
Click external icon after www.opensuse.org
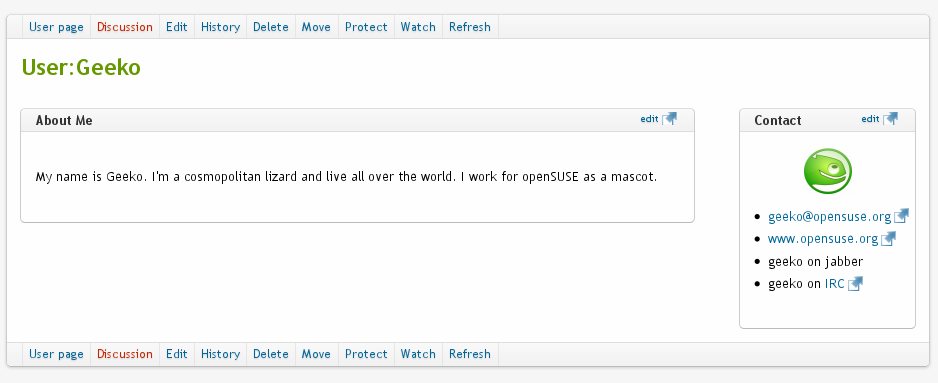[x=888, y=239]
